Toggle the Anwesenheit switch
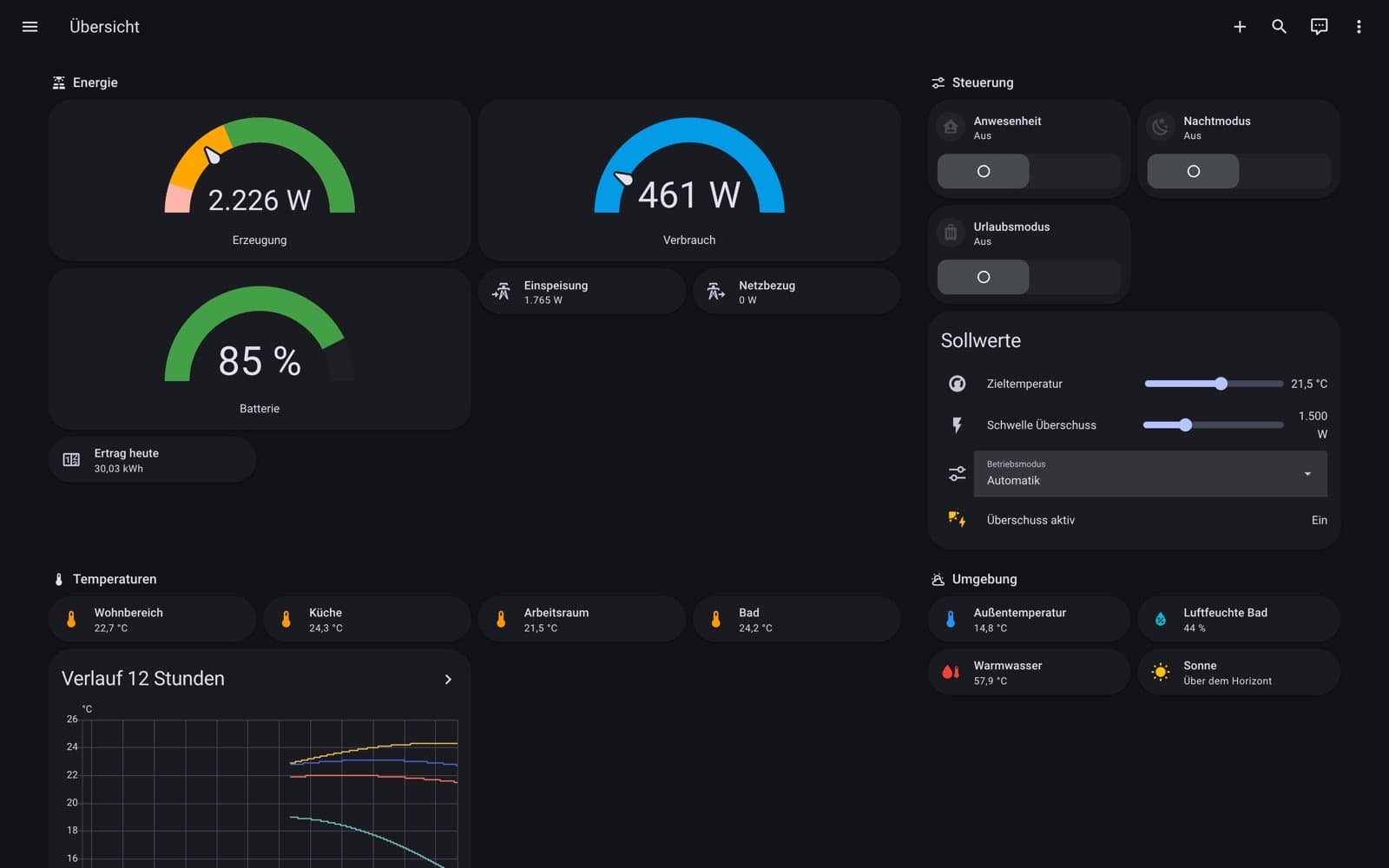Image resolution: width=1389 pixels, height=868 pixels. [x=1029, y=171]
